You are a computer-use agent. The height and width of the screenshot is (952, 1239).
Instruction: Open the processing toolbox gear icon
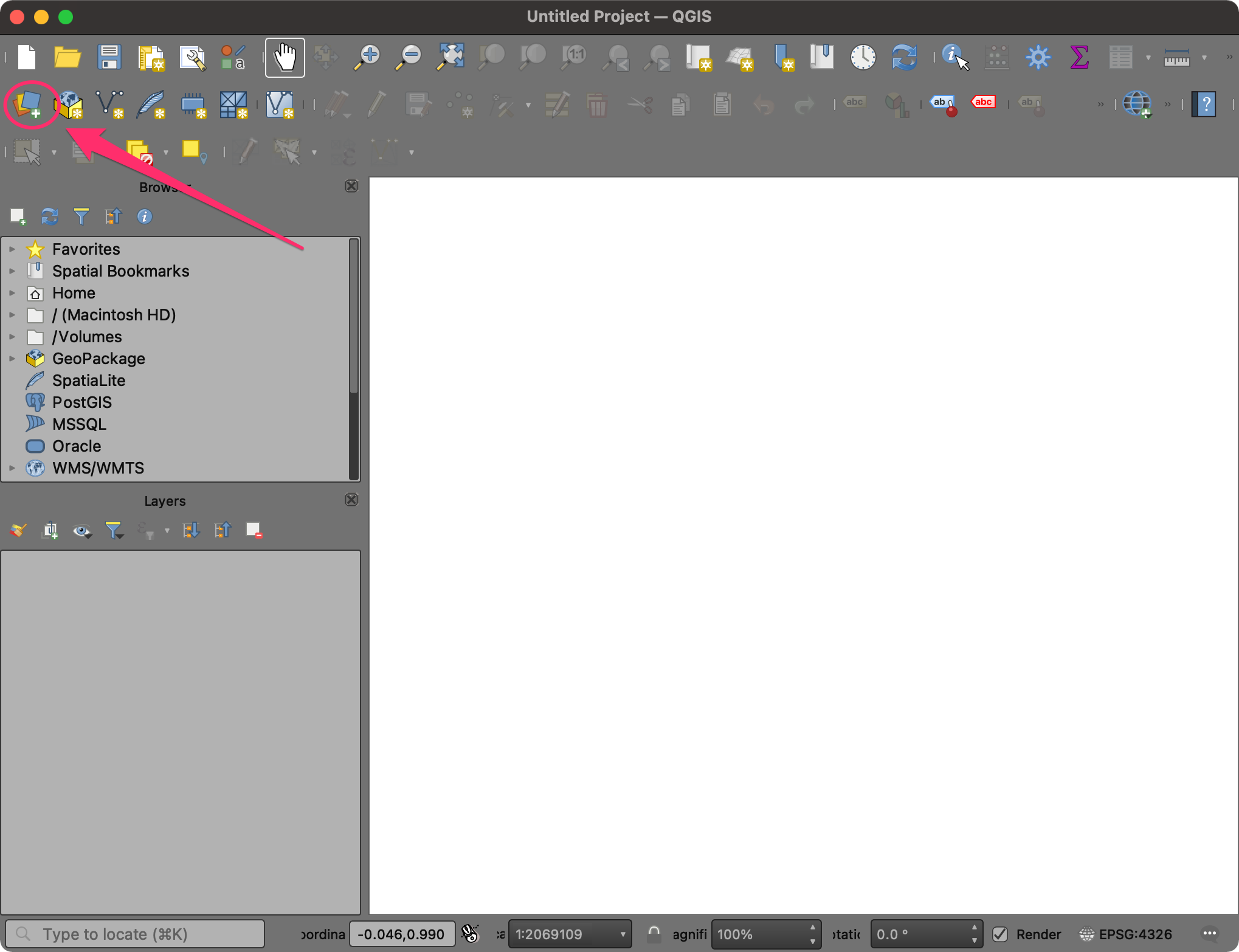(1038, 58)
